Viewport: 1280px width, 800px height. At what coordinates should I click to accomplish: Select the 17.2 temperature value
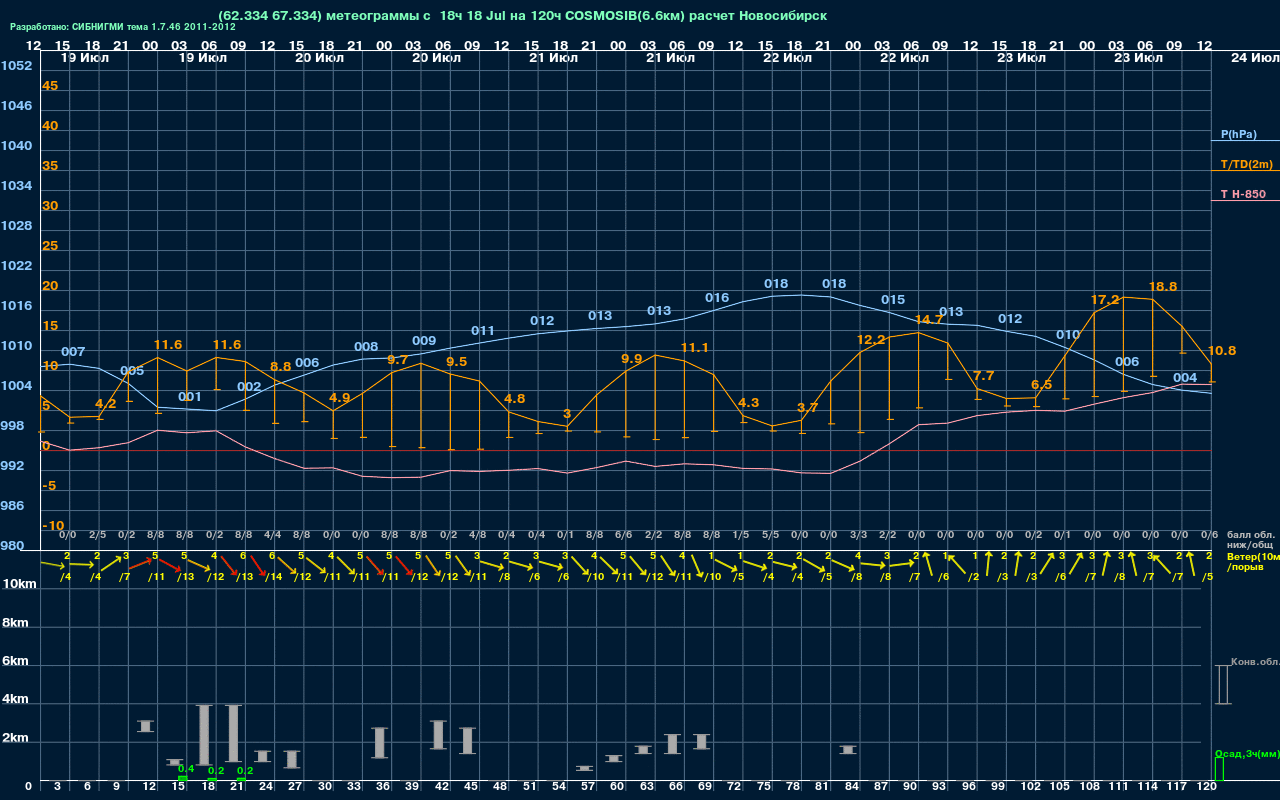click(x=1105, y=299)
